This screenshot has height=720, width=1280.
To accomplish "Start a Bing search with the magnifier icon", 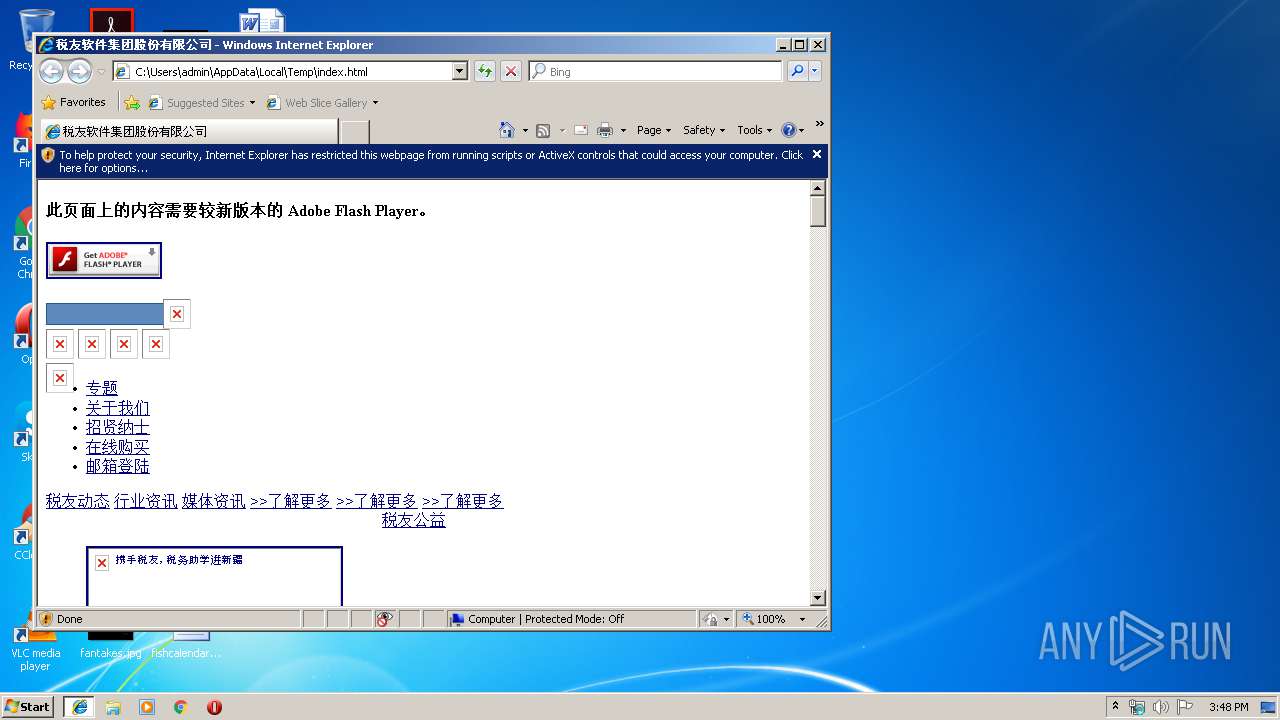I will [797, 71].
